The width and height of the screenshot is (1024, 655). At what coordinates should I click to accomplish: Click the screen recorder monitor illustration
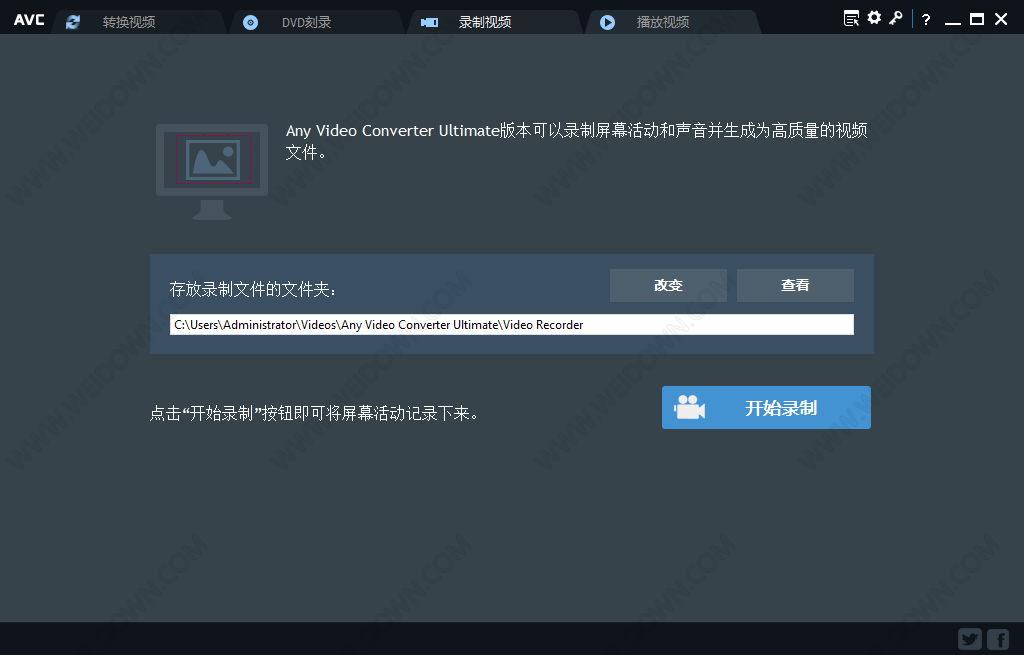point(212,172)
